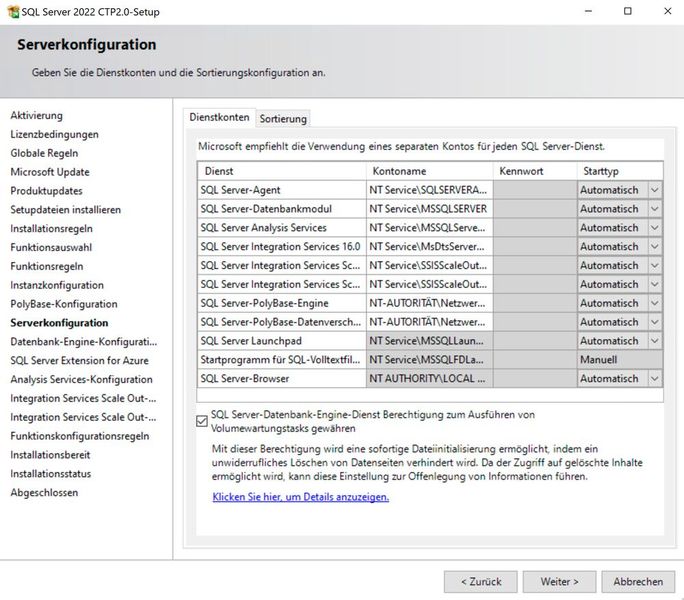684x600 pixels.
Task: Click Globale Regeln in the steps list
Action: (x=44, y=153)
